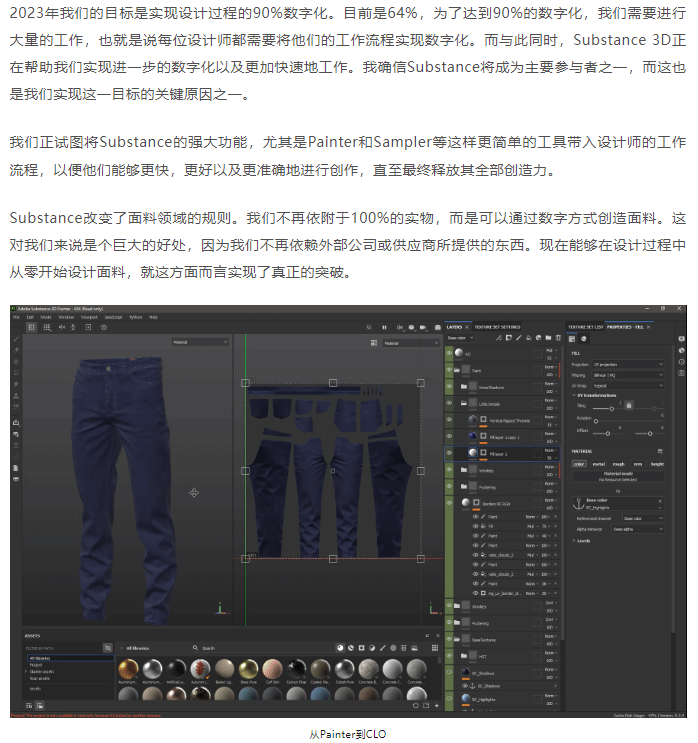
Task: Click the grid view icon in Assets panel
Action: pyautogui.click(x=435, y=648)
